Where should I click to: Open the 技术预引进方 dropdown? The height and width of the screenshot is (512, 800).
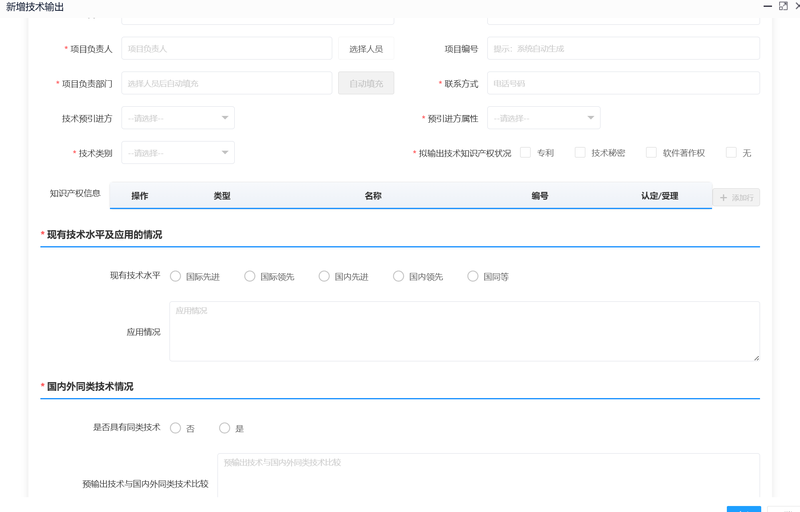pos(178,119)
